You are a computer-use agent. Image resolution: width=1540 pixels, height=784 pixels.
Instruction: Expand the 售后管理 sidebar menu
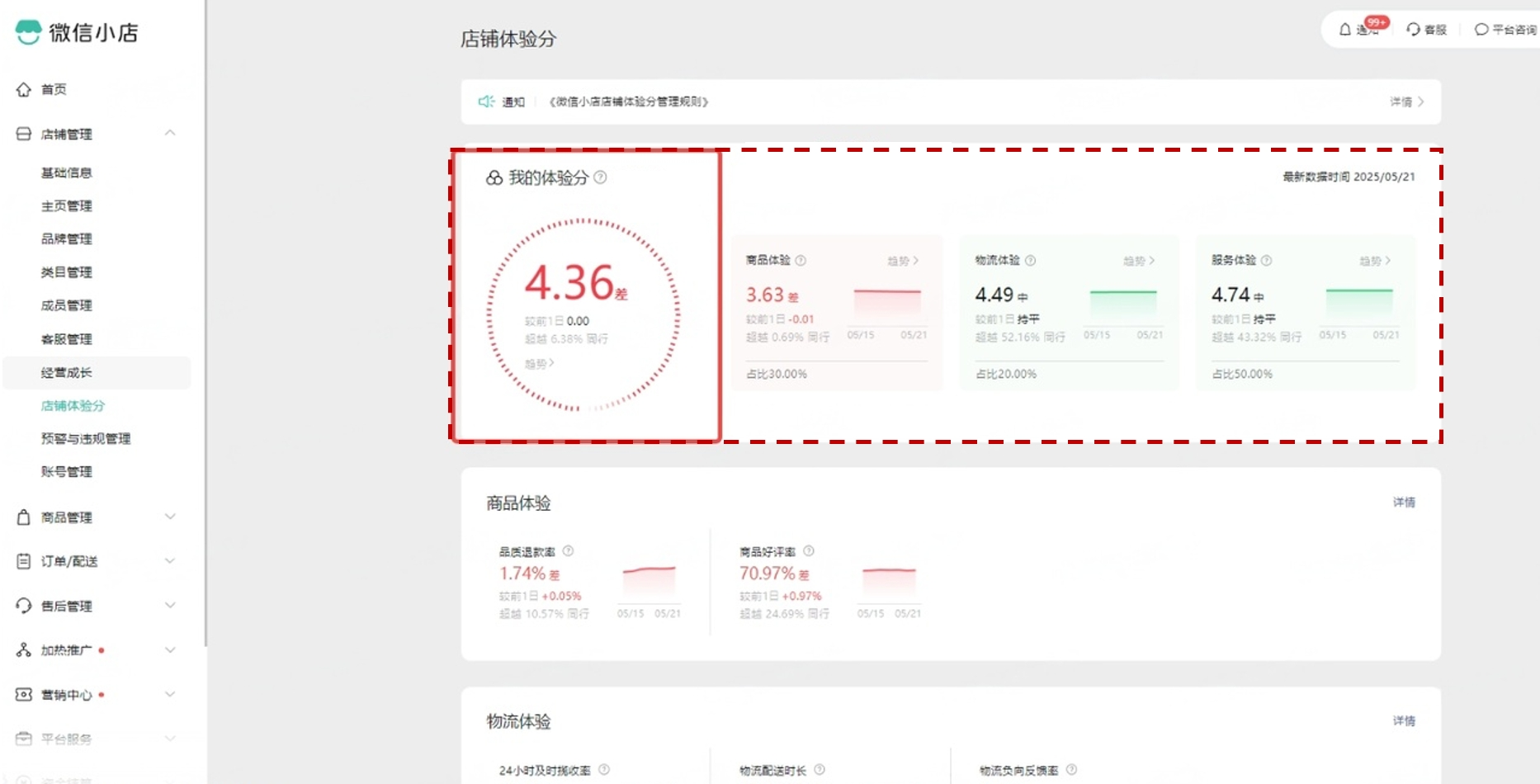tap(170, 606)
